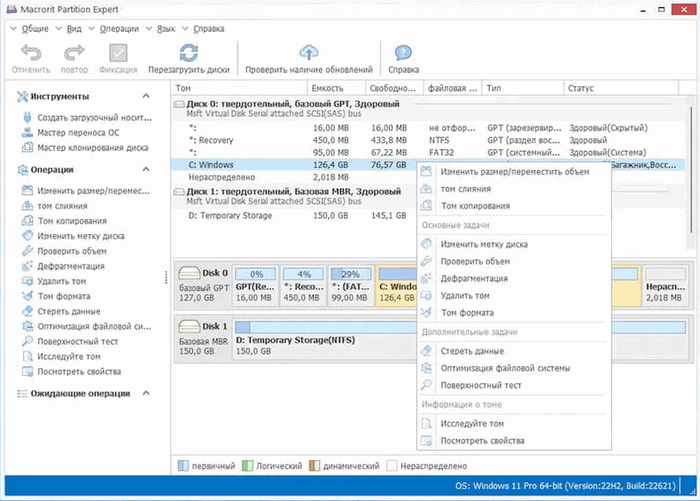Click sidebar Том копирования icon
Image resolution: width=700 pixels, height=501 pixels.
click(27, 221)
